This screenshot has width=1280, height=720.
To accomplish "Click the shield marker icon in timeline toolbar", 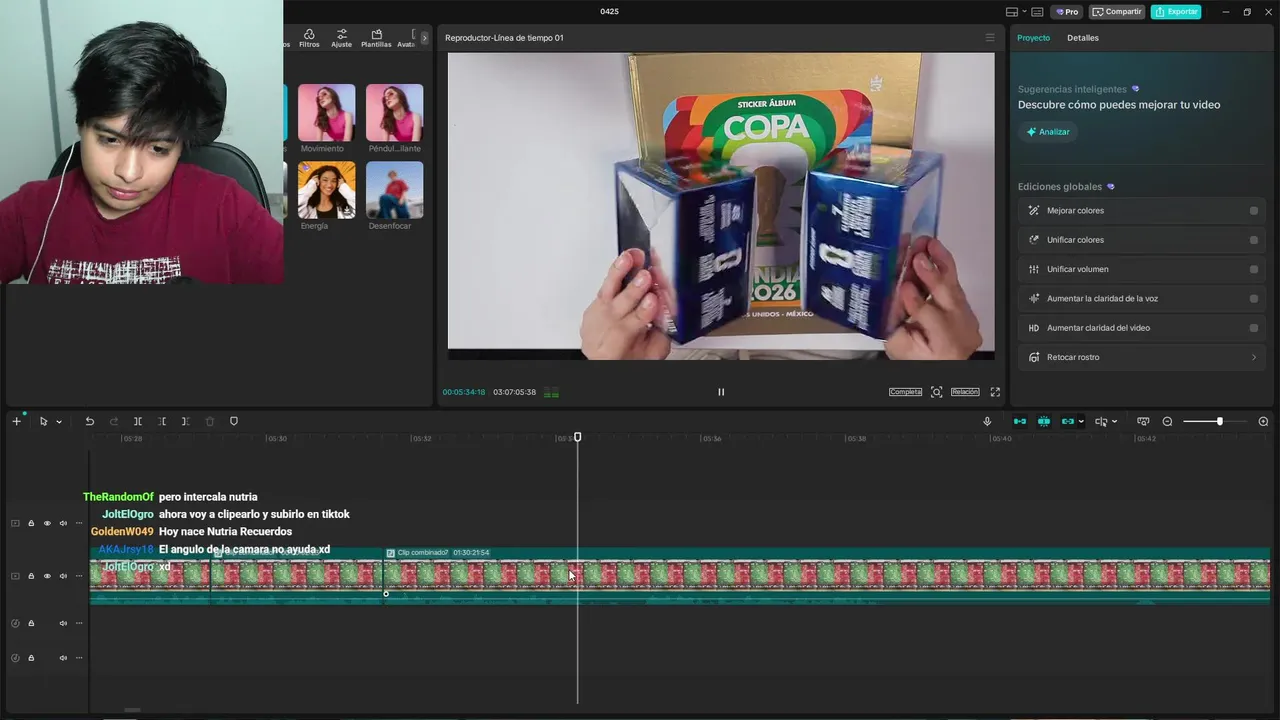I will (x=234, y=421).
